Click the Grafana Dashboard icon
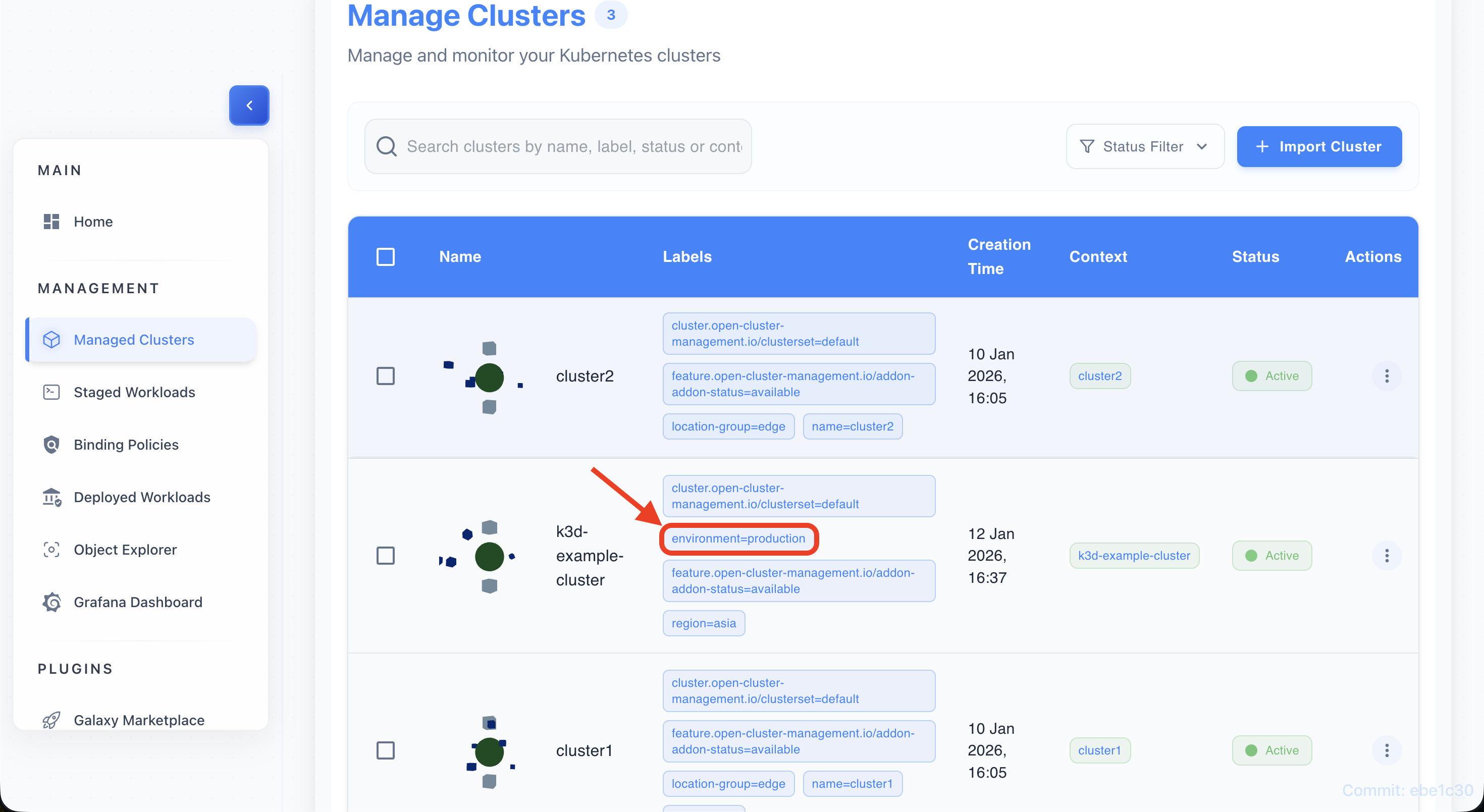 pos(51,602)
